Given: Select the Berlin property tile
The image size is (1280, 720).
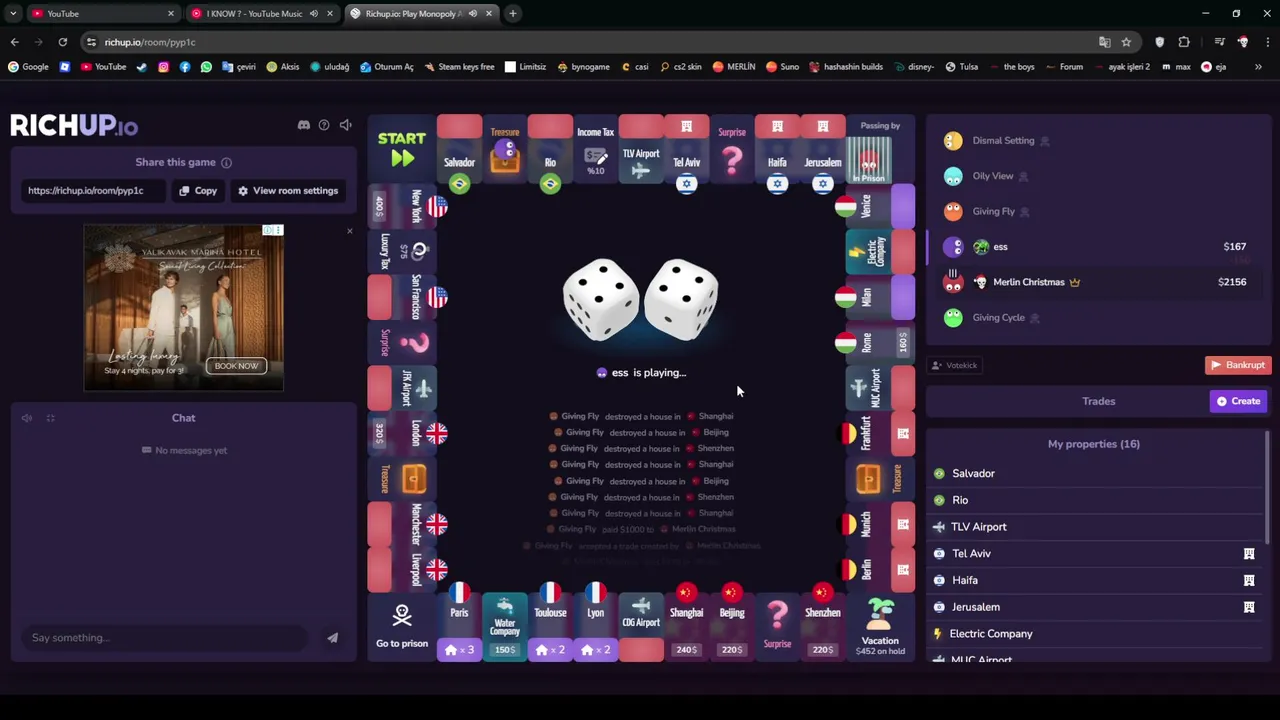Looking at the screenshot, I should (x=880, y=570).
